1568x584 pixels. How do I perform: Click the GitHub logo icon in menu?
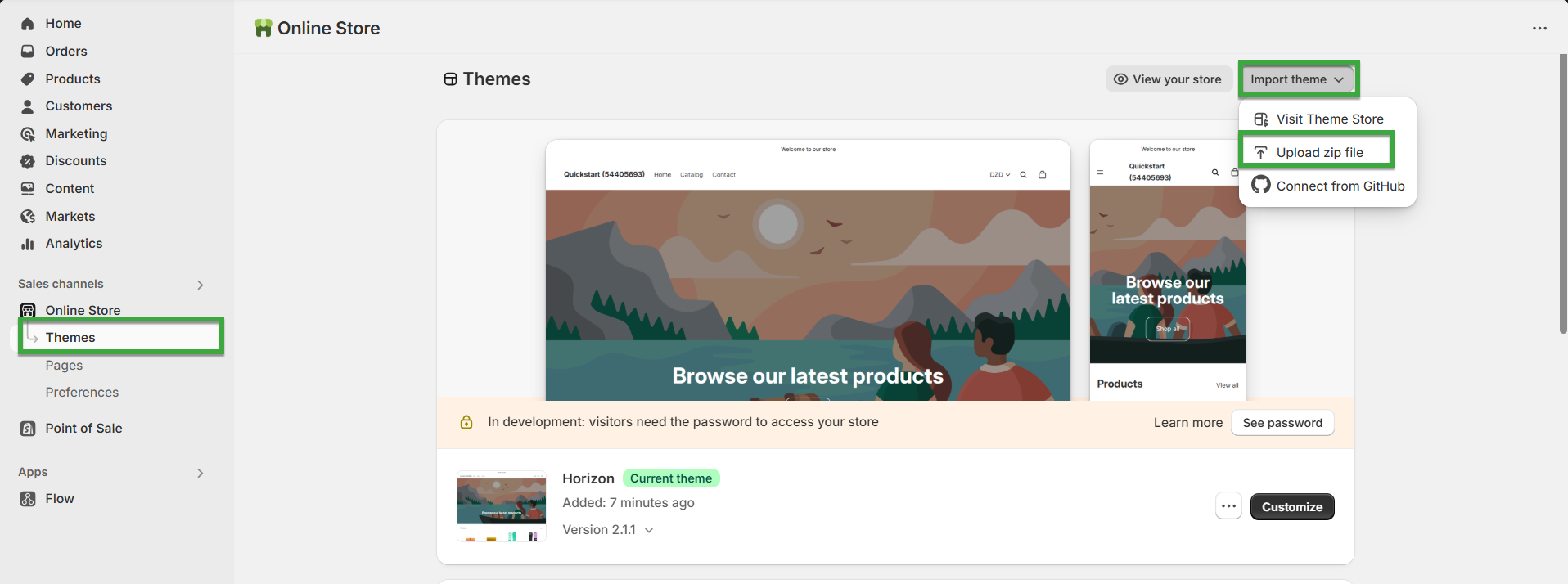point(1261,185)
